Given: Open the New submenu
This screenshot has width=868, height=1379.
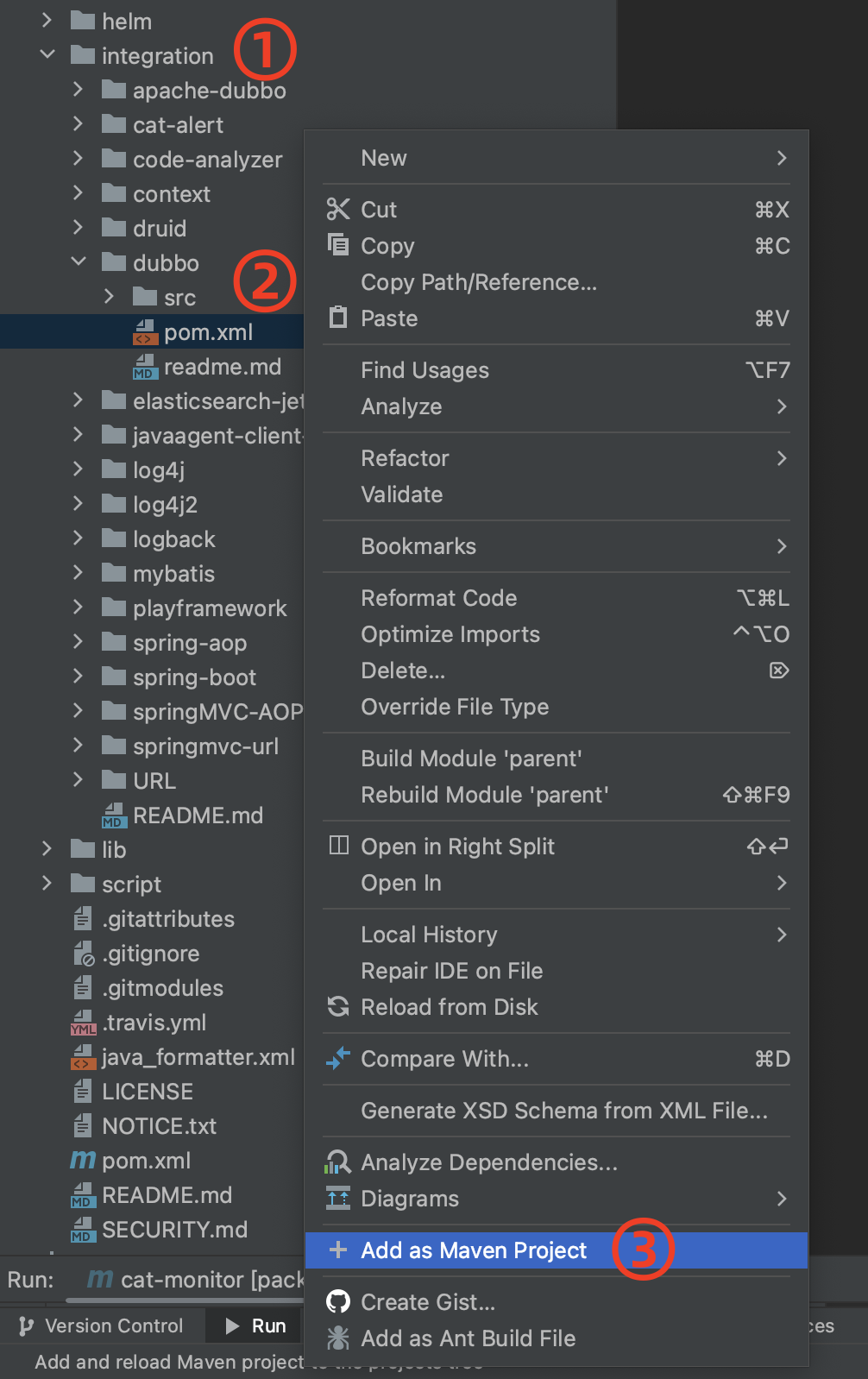Looking at the screenshot, I should (x=557, y=158).
